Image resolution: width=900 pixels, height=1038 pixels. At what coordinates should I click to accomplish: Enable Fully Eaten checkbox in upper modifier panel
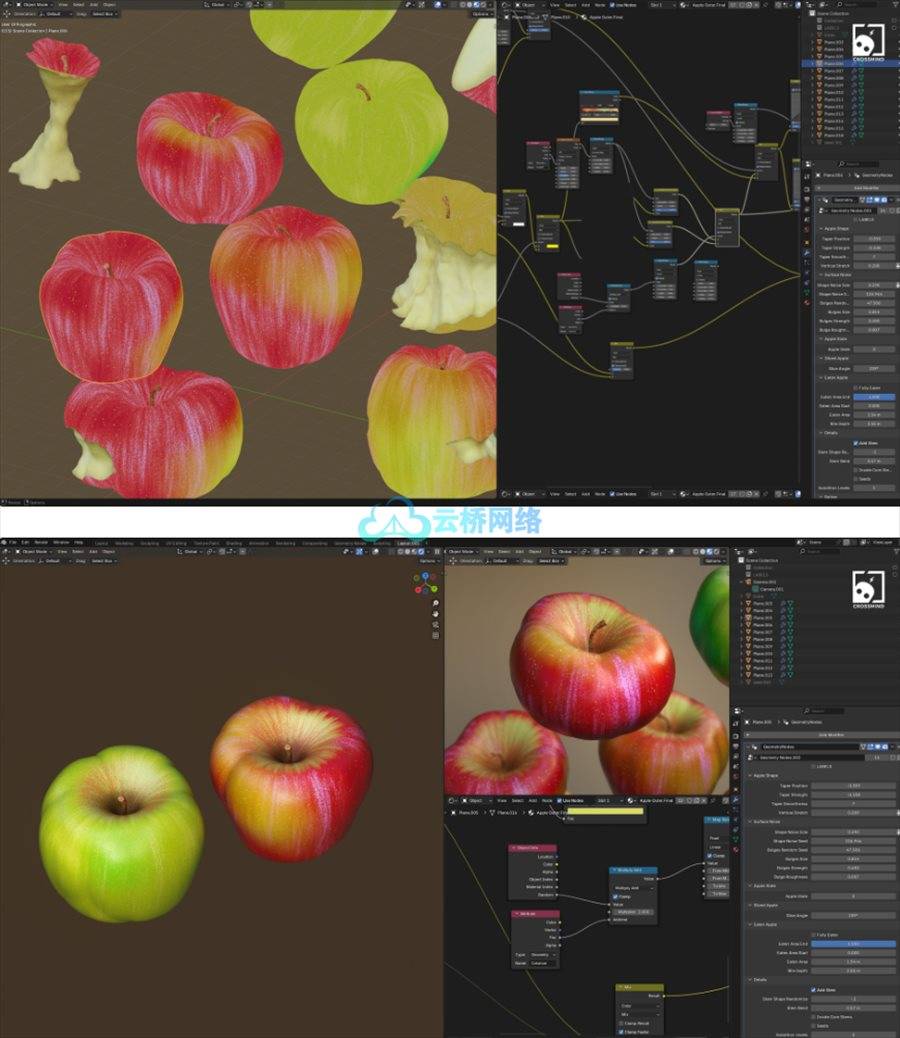856,388
